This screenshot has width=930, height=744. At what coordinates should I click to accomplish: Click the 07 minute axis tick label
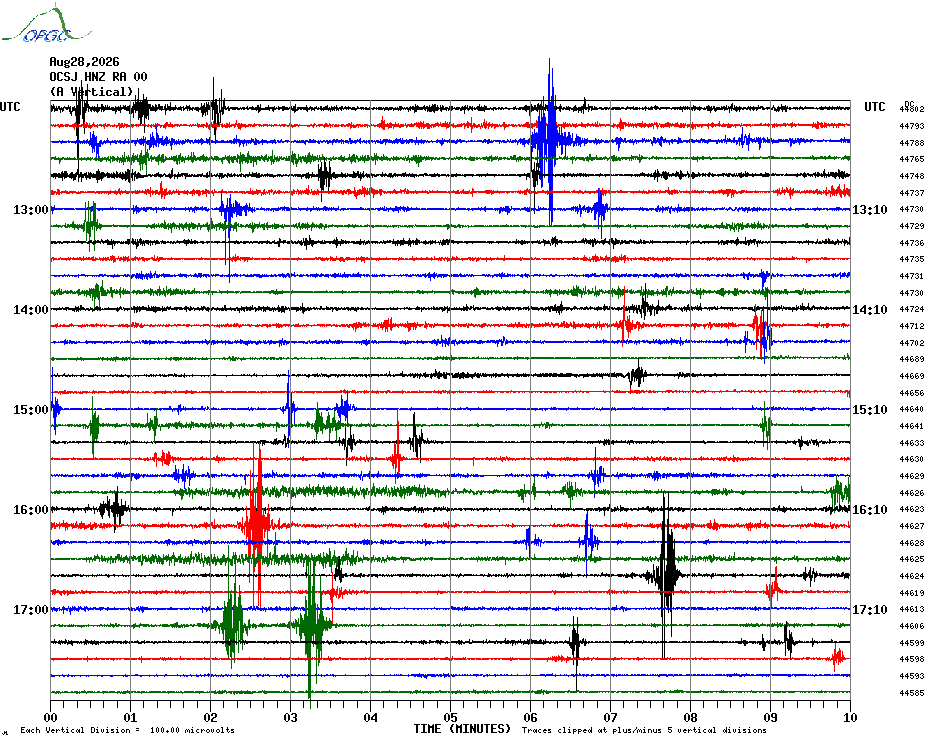[610, 717]
